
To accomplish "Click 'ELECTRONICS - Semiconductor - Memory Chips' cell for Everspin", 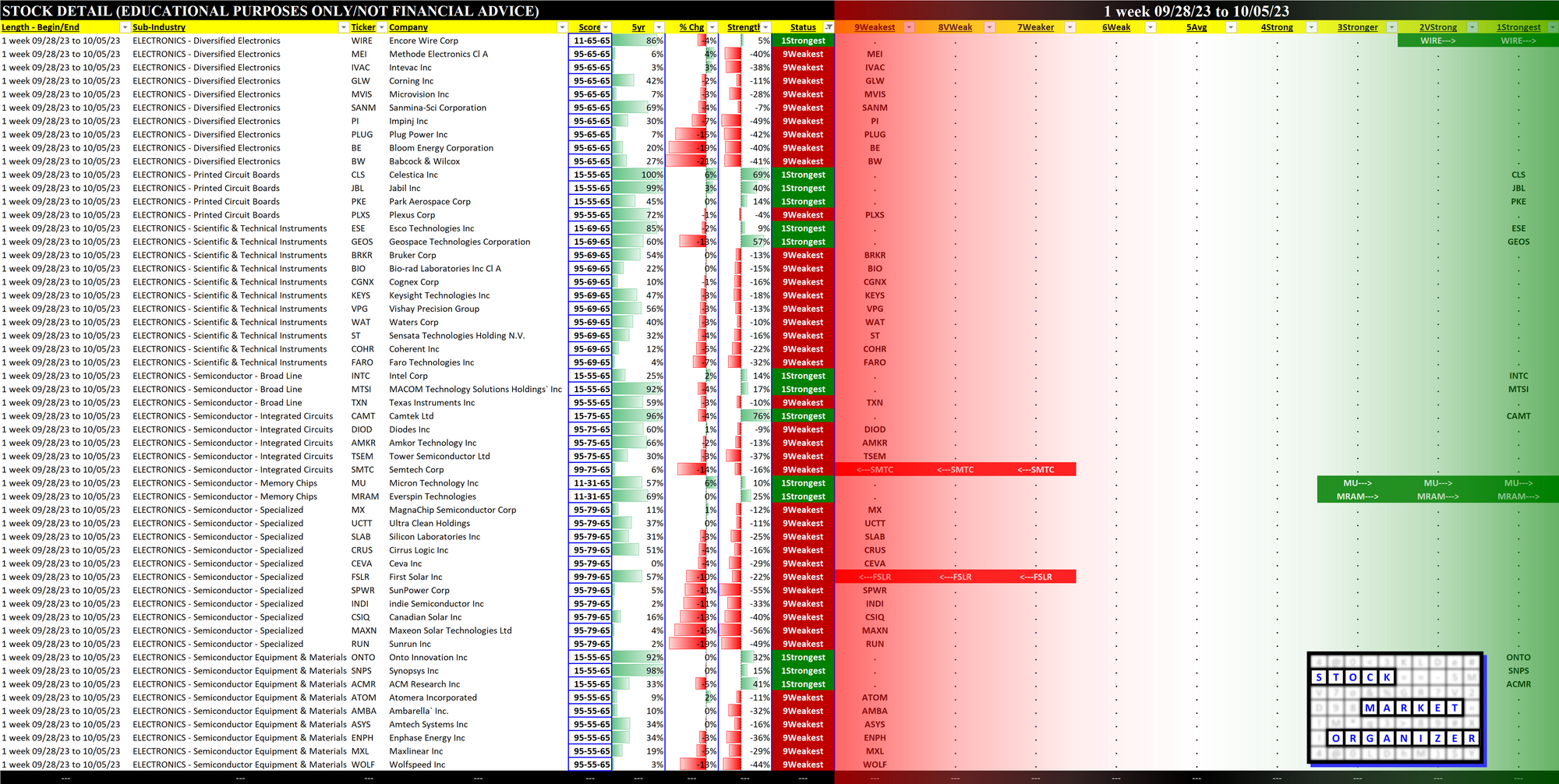I will tap(224, 496).
